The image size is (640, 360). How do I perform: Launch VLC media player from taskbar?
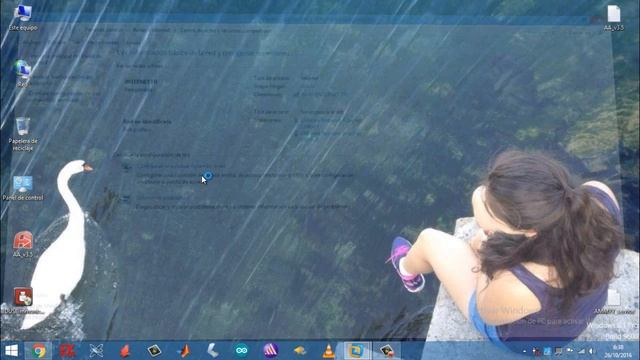tap(328, 351)
